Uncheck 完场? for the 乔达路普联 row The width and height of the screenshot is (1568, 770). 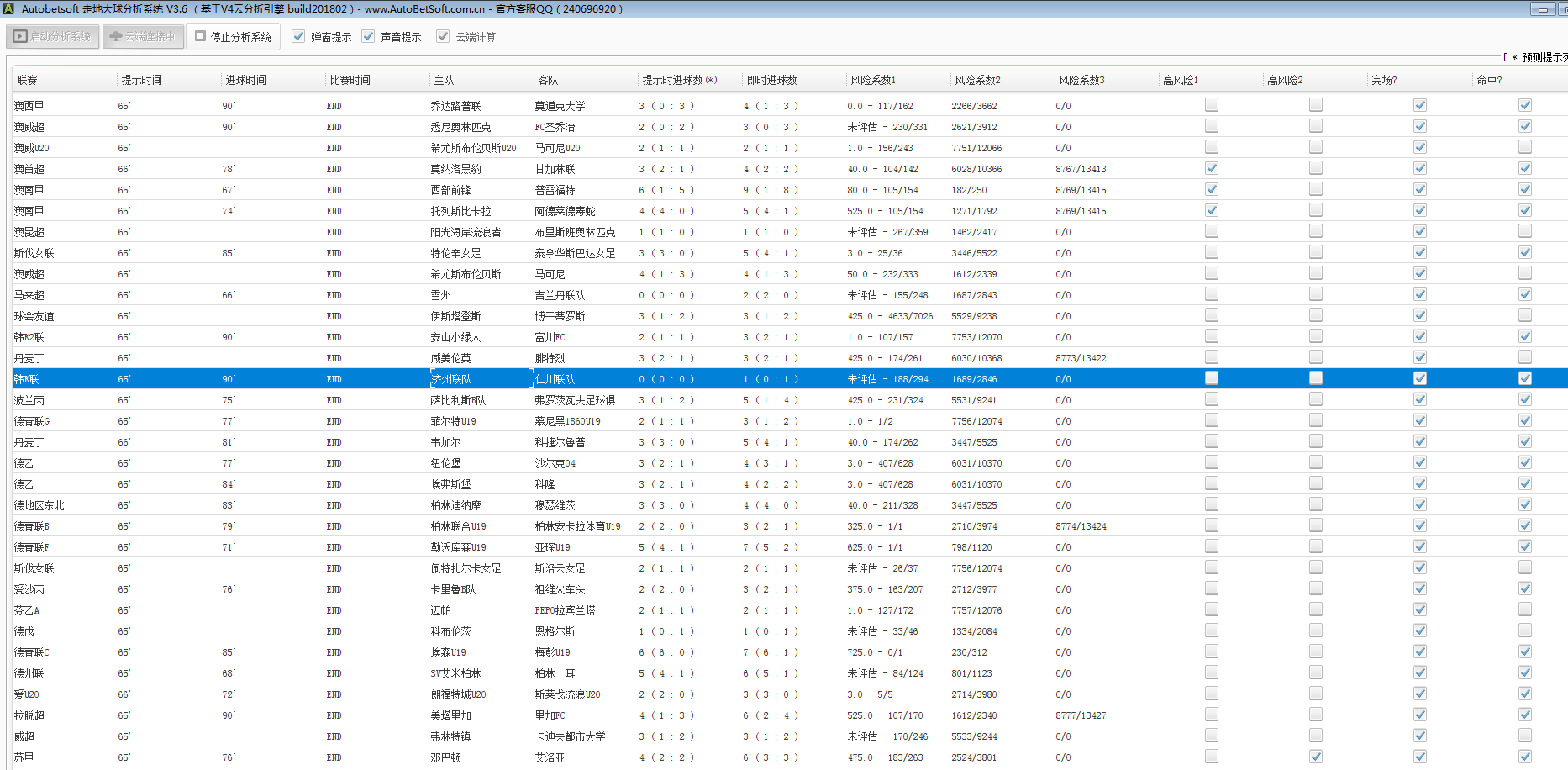tap(1419, 105)
